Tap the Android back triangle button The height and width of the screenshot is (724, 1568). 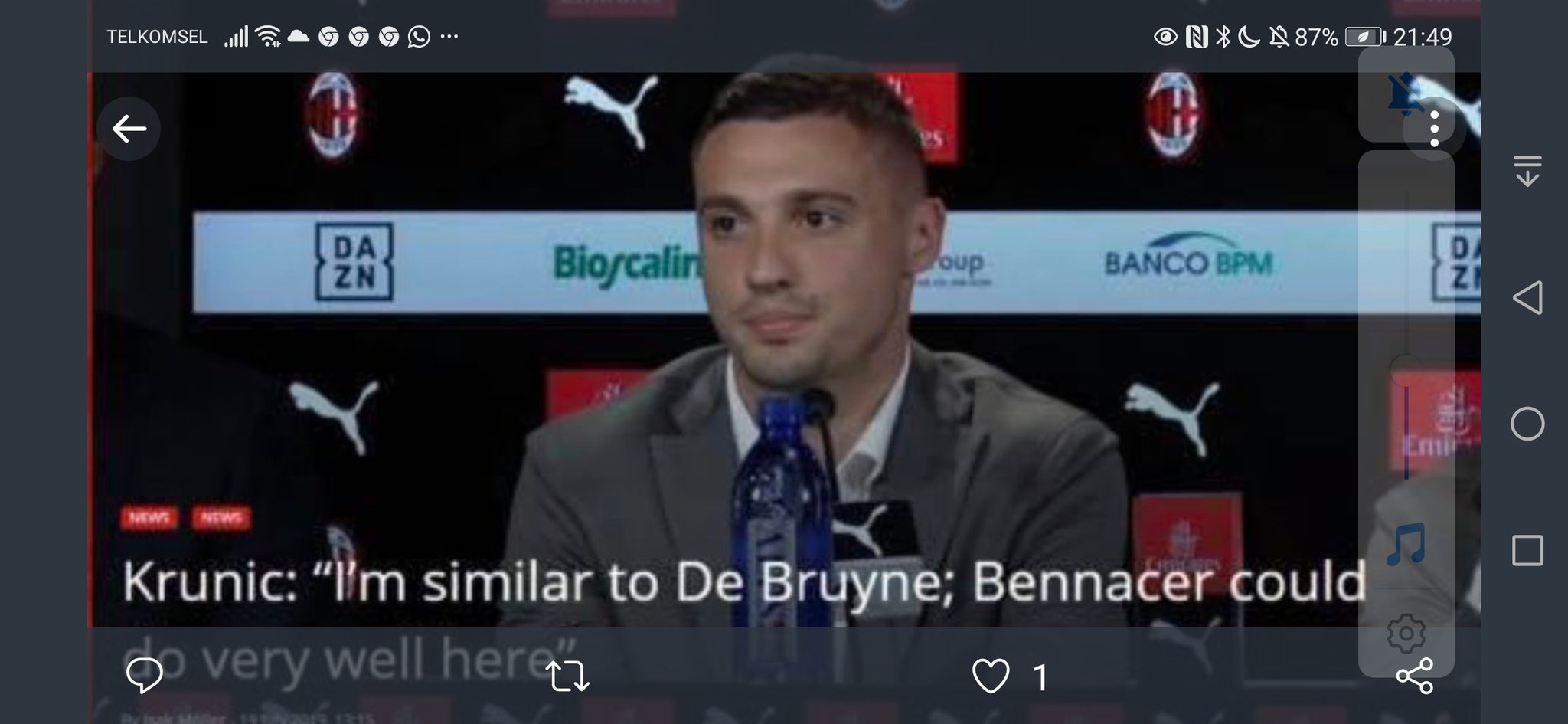coord(1527,297)
